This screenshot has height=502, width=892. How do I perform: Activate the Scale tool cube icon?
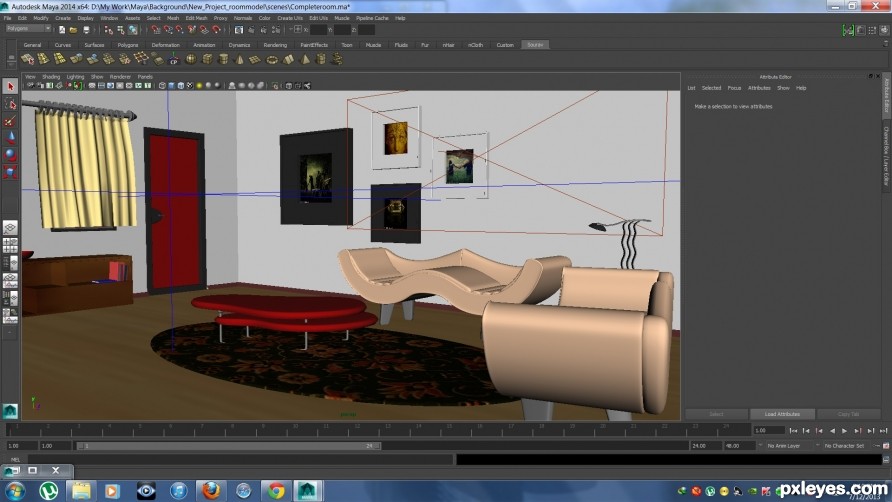[x=10, y=172]
